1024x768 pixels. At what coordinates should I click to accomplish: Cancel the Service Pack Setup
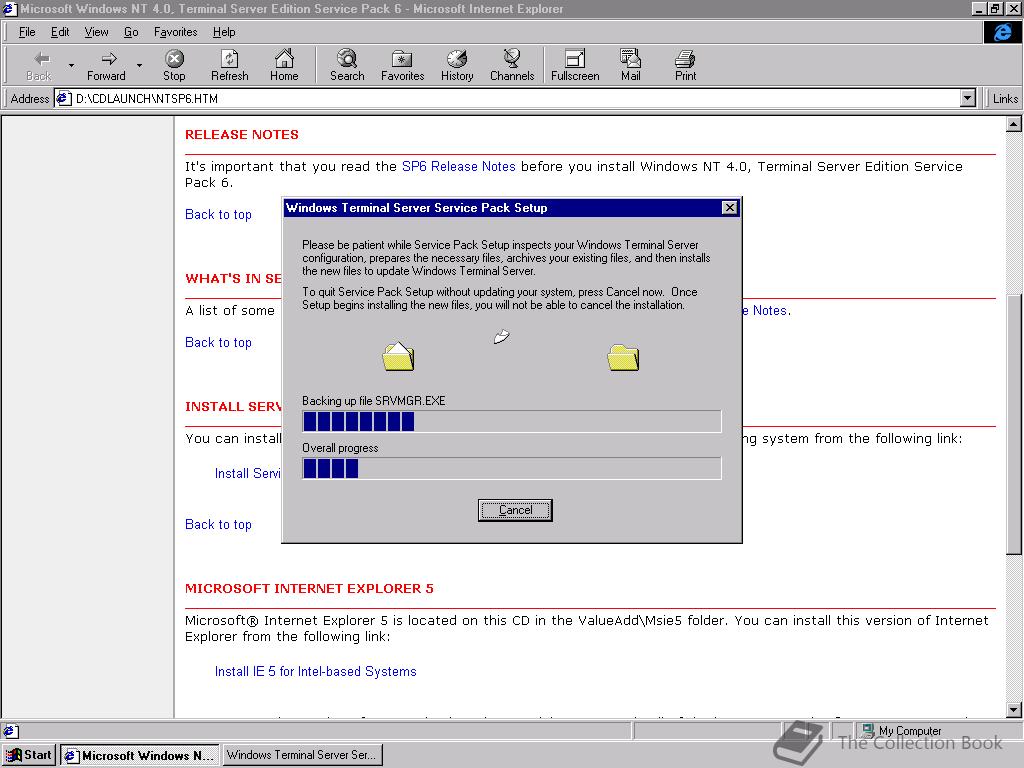[x=515, y=510]
